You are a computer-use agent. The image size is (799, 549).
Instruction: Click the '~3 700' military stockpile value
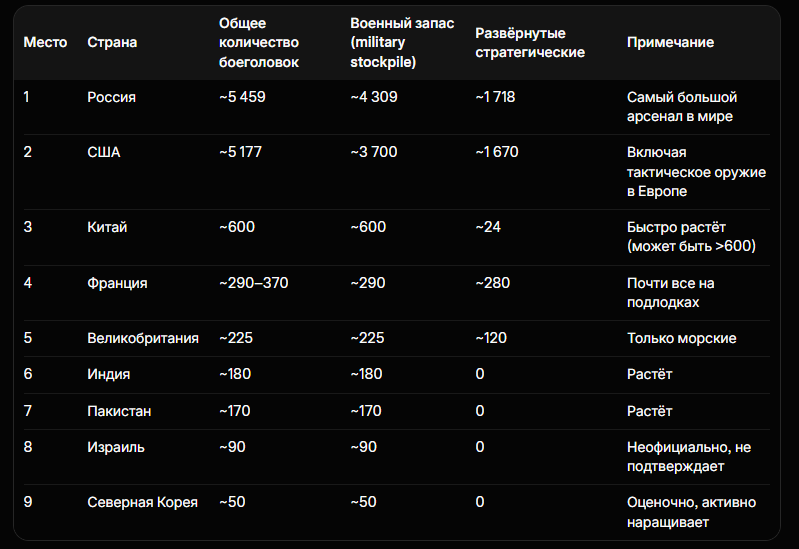tap(374, 152)
